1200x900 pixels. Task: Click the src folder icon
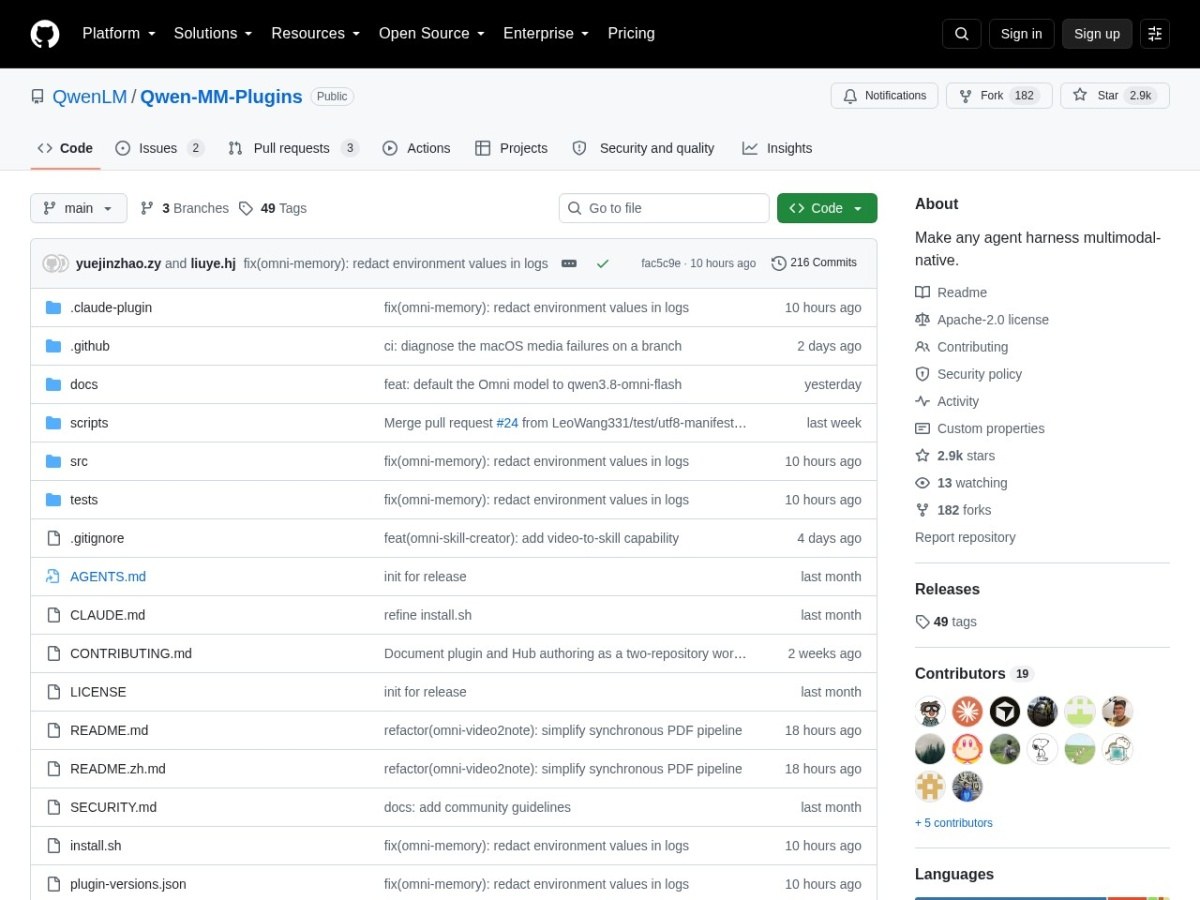pos(54,462)
